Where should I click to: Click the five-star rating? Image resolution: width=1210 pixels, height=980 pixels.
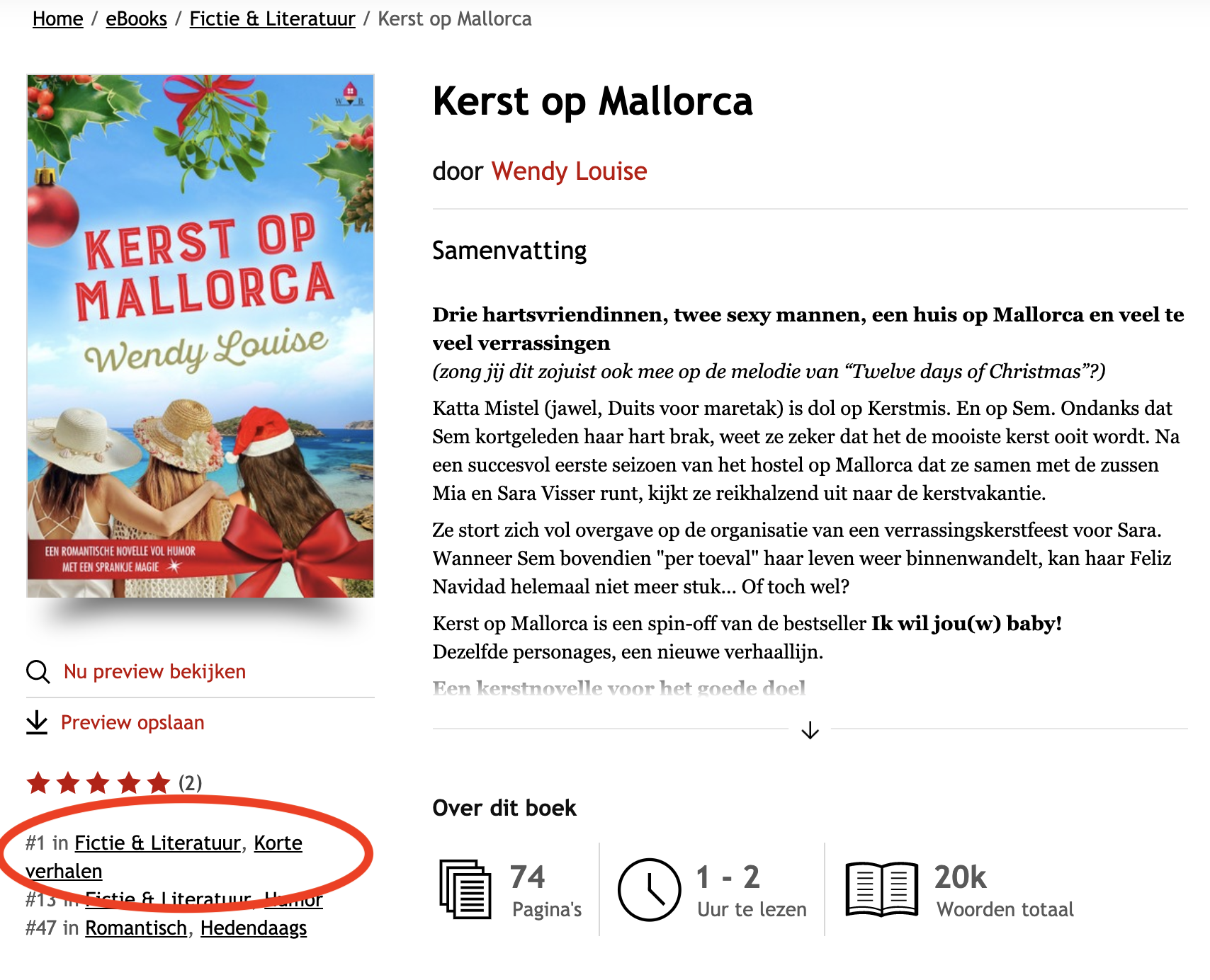pyautogui.click(x=98, y=783)
